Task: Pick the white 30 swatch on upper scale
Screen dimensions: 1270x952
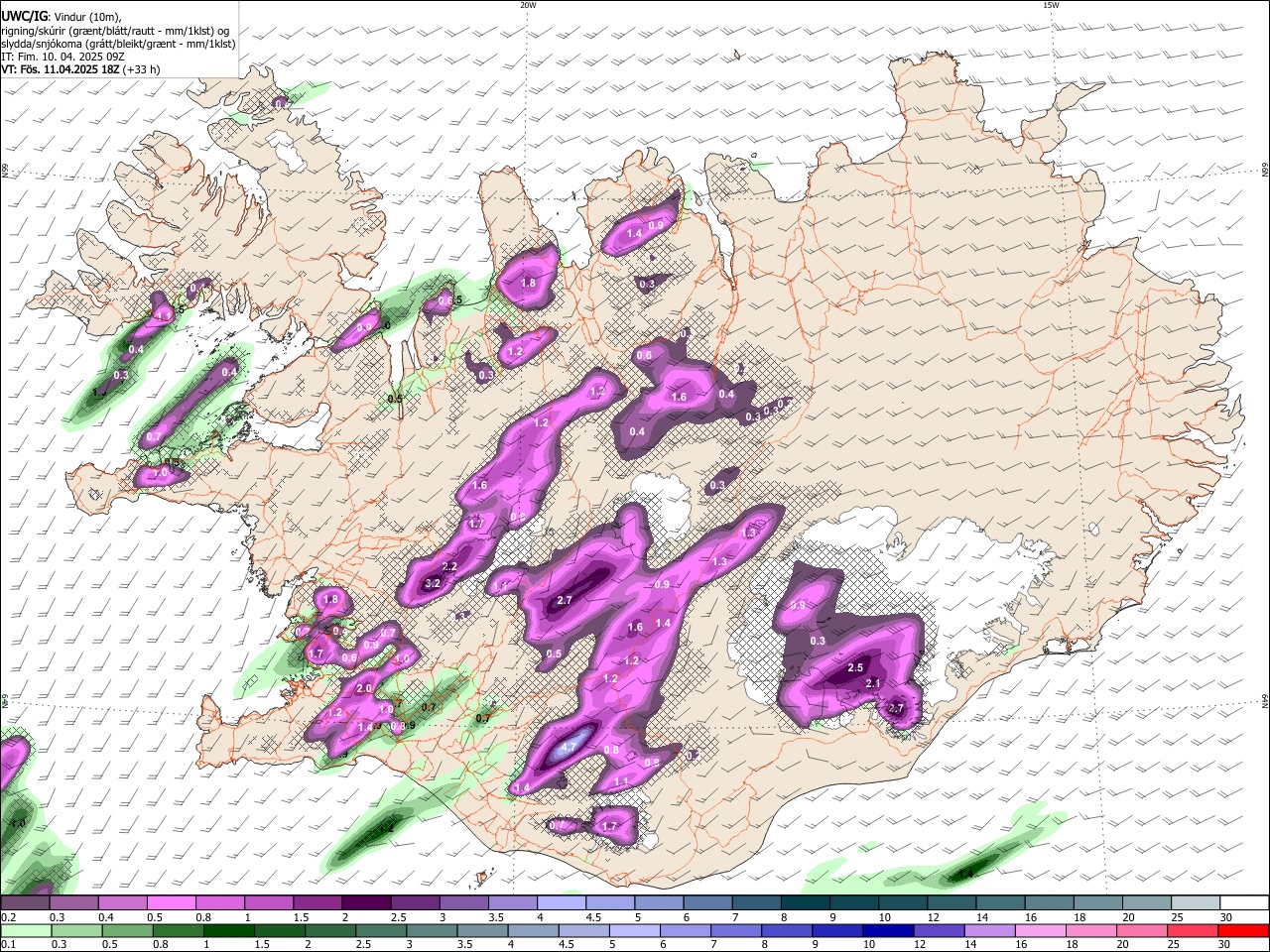Action: pos(1245,902)
